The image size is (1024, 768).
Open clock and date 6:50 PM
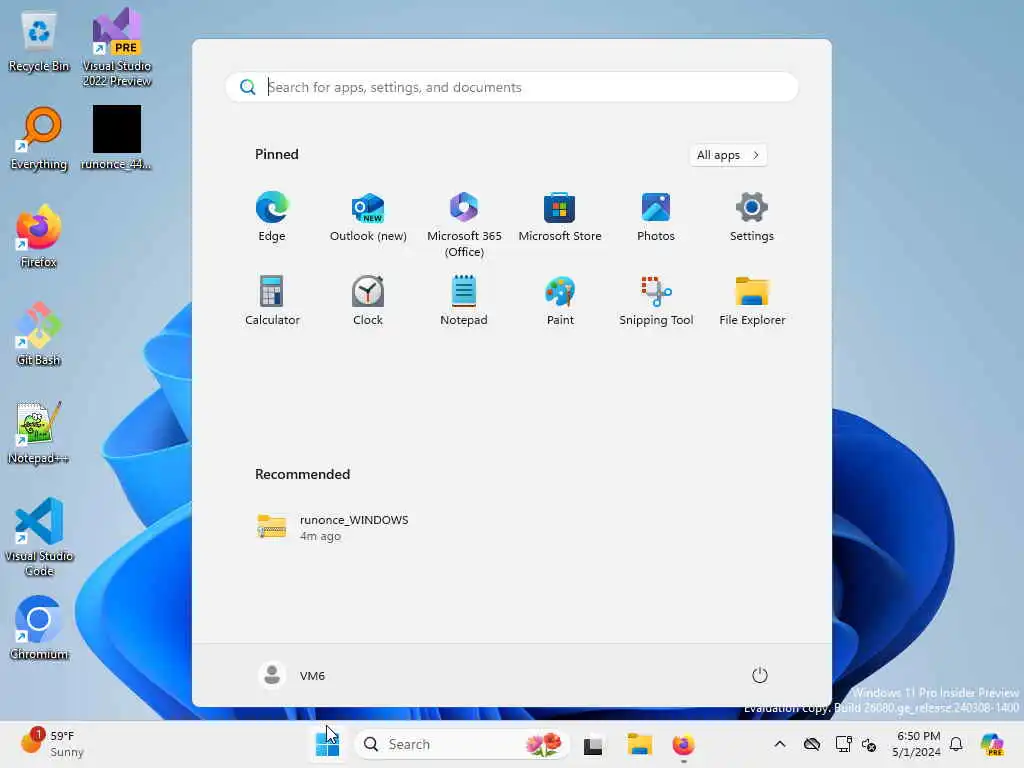pyautogui.click(x=916, y=744)
